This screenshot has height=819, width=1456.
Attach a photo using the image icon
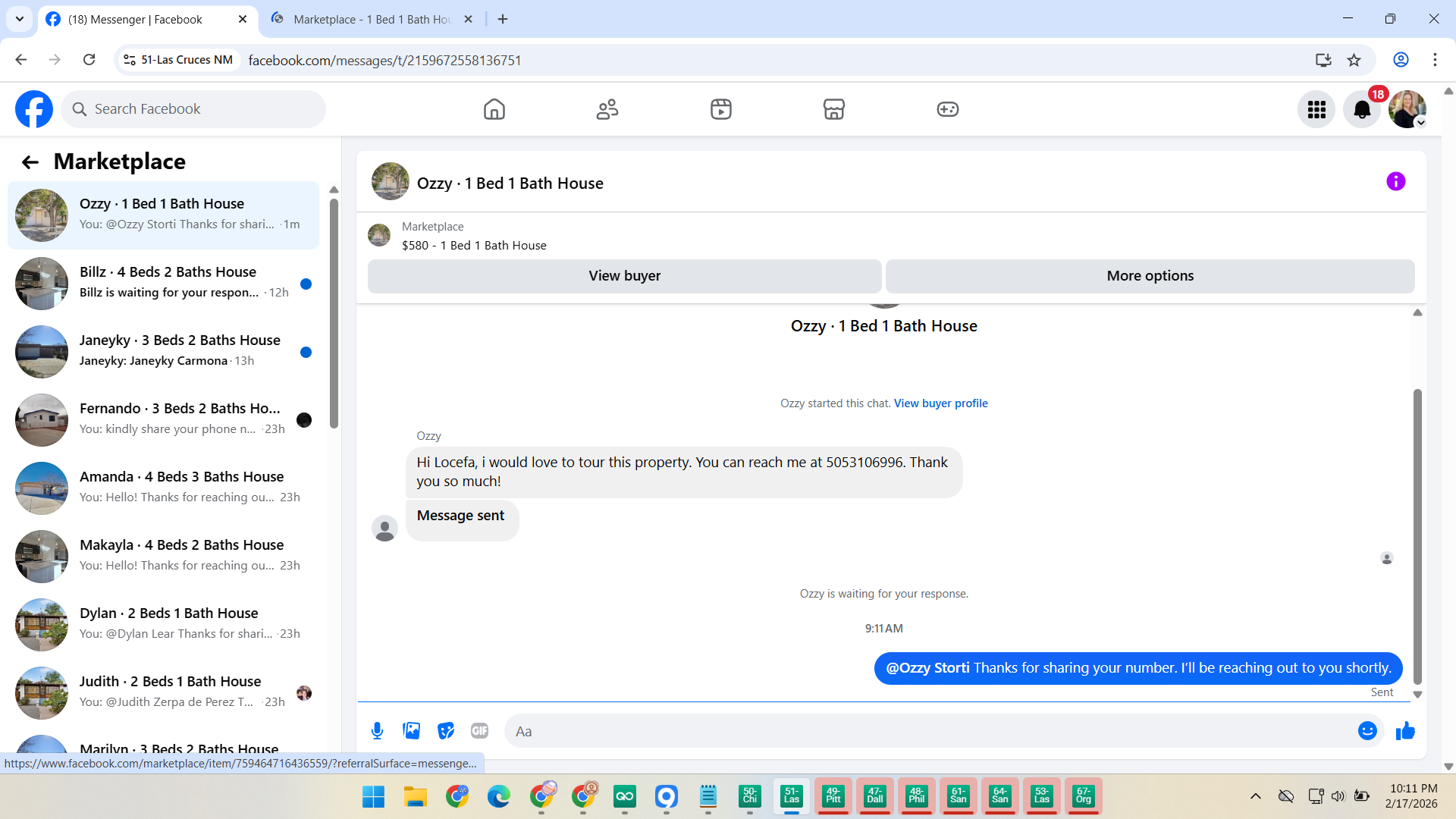(x=411, y=731)
